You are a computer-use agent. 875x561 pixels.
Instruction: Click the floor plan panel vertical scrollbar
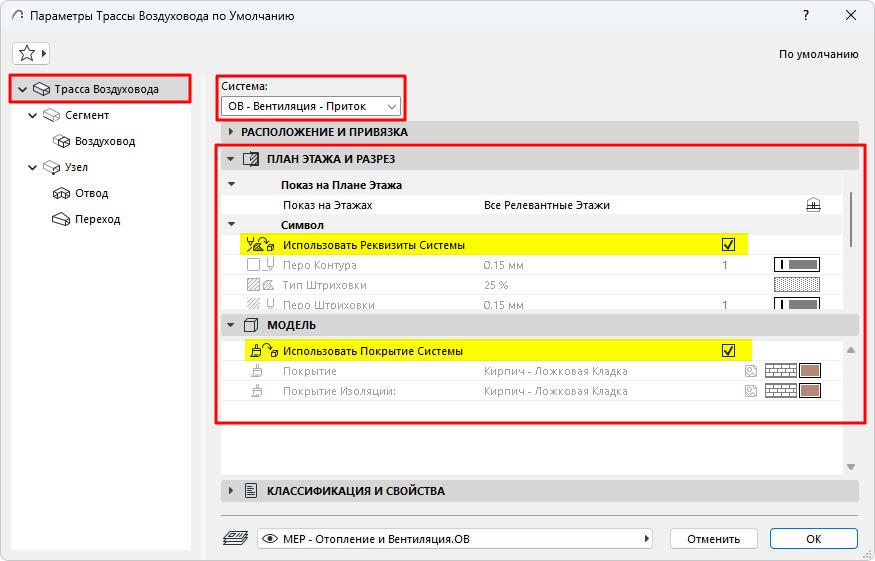click(x=850, y=219)
